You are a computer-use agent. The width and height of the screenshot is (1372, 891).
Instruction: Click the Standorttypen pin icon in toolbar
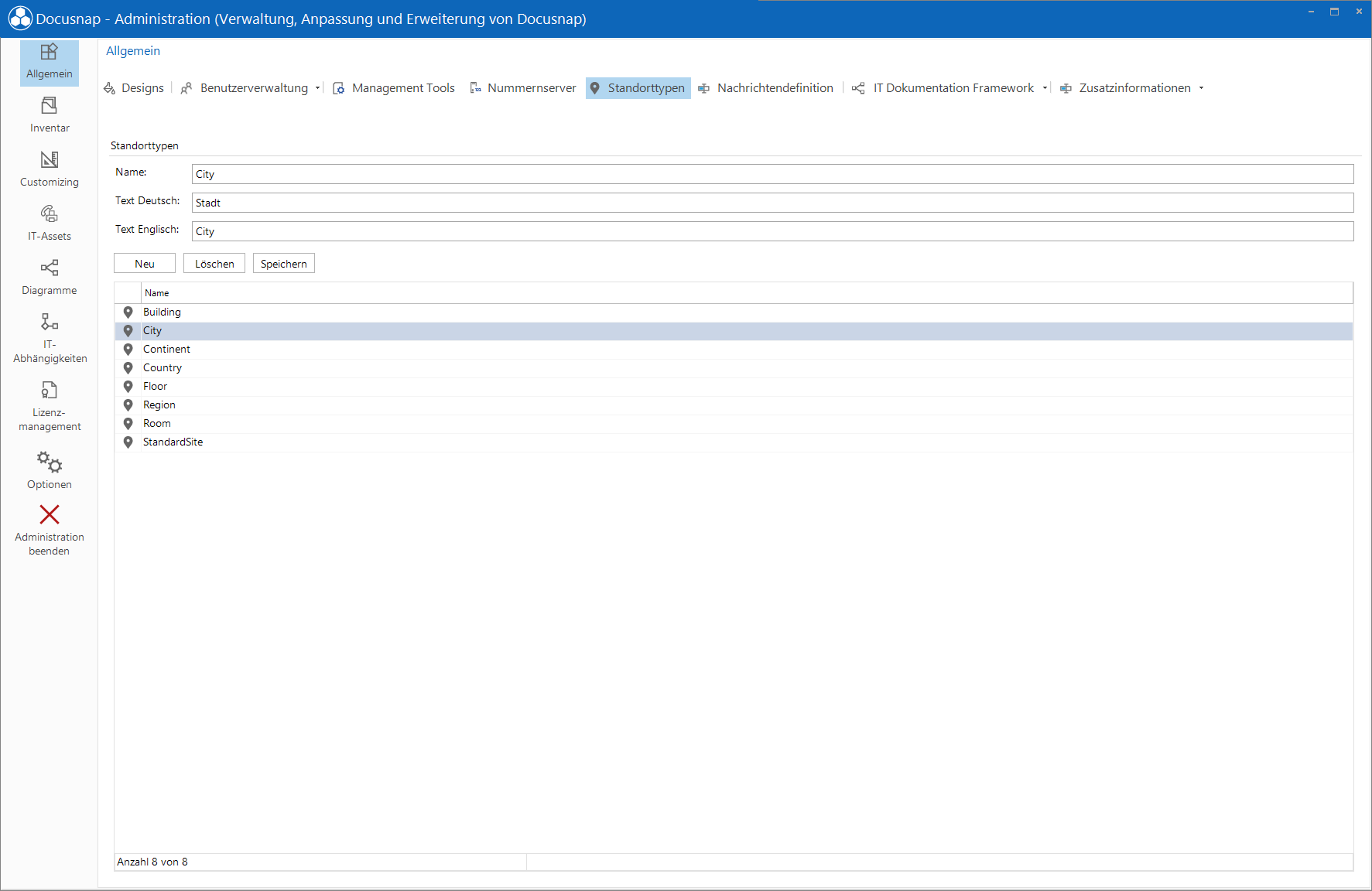(595, 88)
